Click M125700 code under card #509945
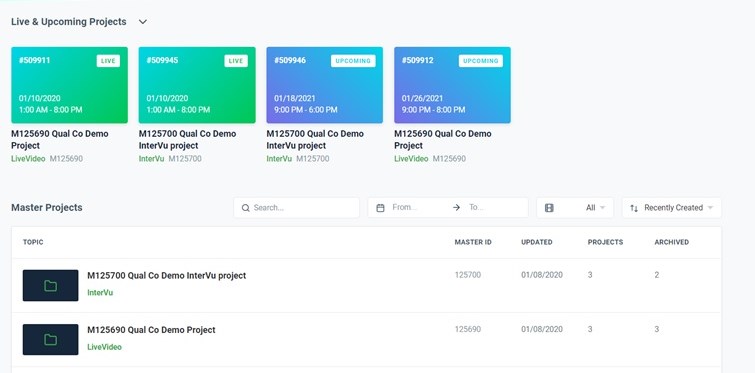This screenshot has height=373, width=755. point(185,159)
